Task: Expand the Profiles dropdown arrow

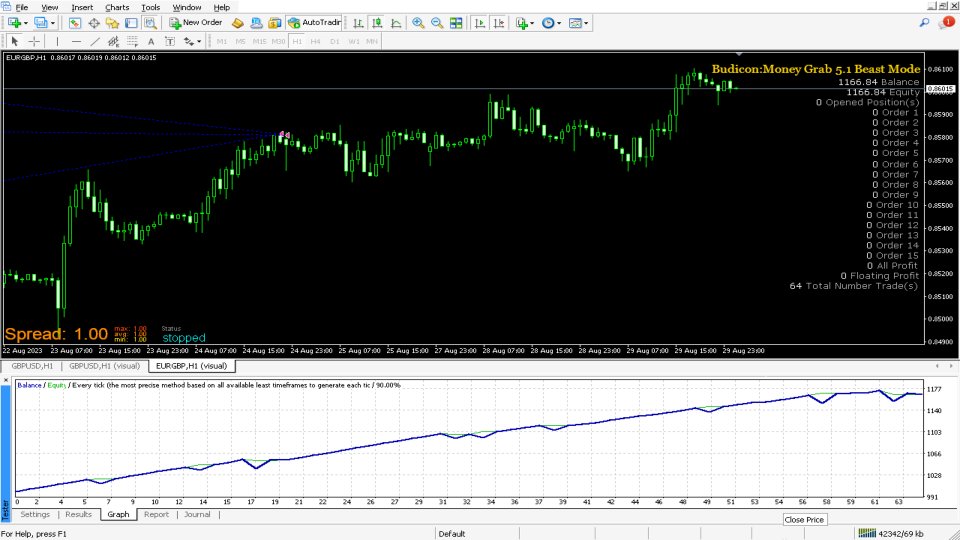Action: (x=53, y=23)
